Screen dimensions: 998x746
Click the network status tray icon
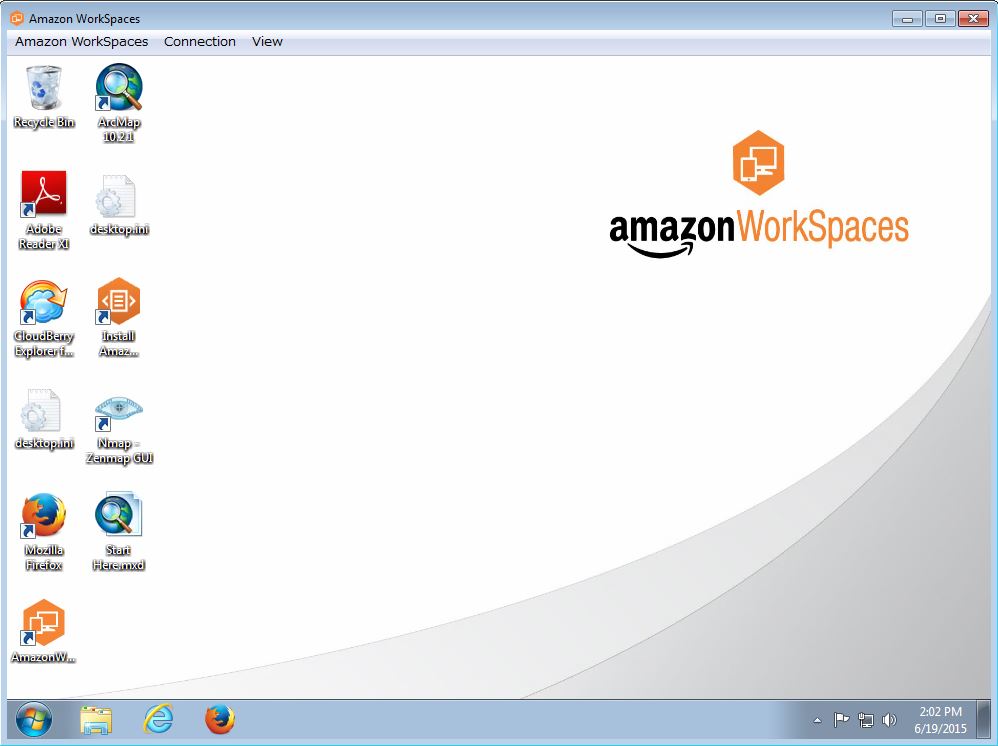pyautogui.click(x=866, y=720)
